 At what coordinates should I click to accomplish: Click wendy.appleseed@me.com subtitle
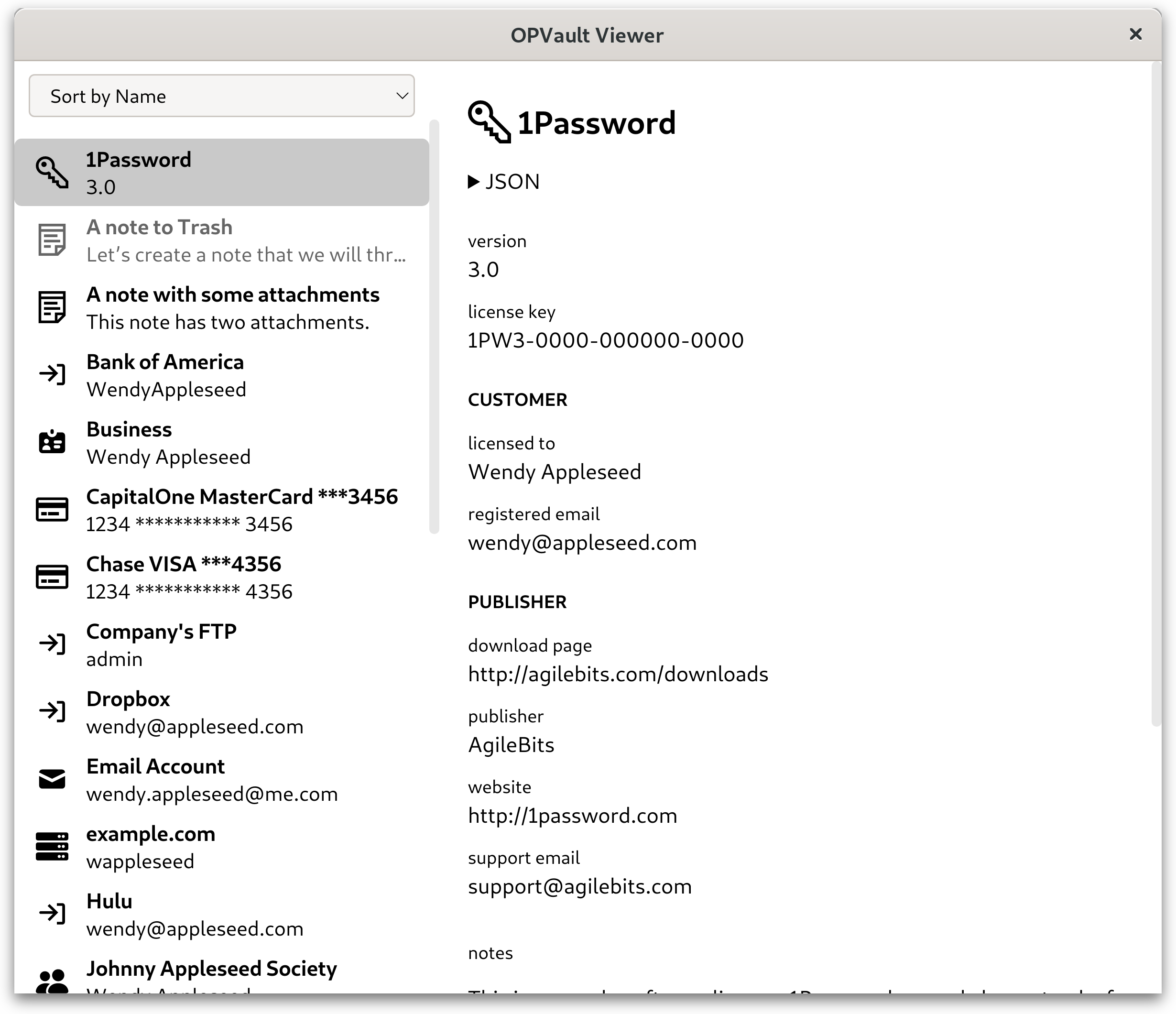coord(212,794)
